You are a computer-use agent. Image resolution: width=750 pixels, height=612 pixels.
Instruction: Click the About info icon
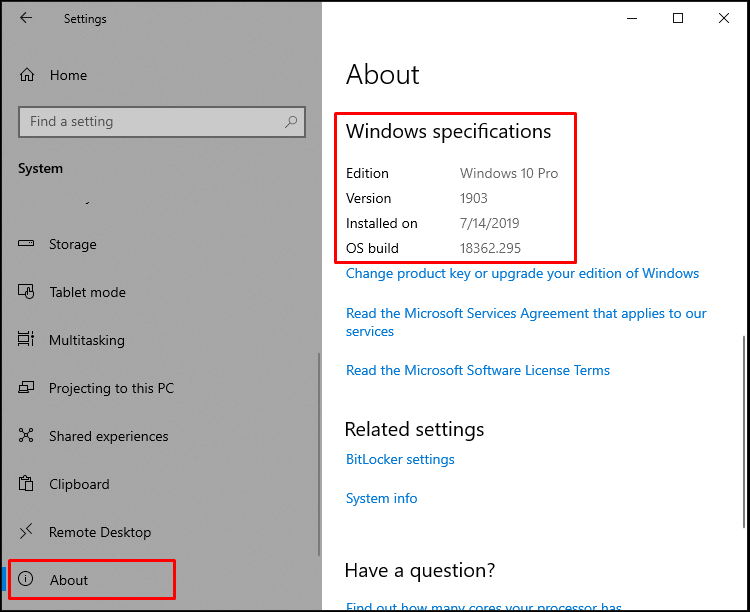click(x=27, y=580)
